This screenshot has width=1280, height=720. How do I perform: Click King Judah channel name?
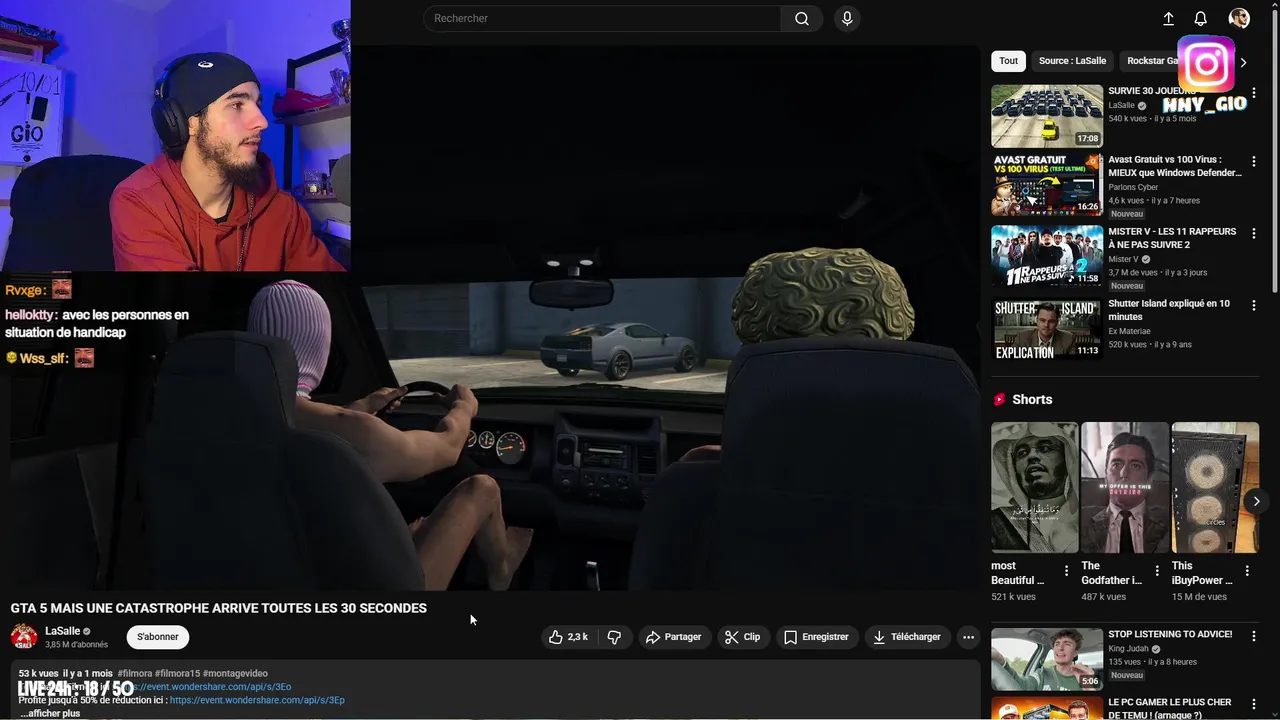coord(1129,649)
